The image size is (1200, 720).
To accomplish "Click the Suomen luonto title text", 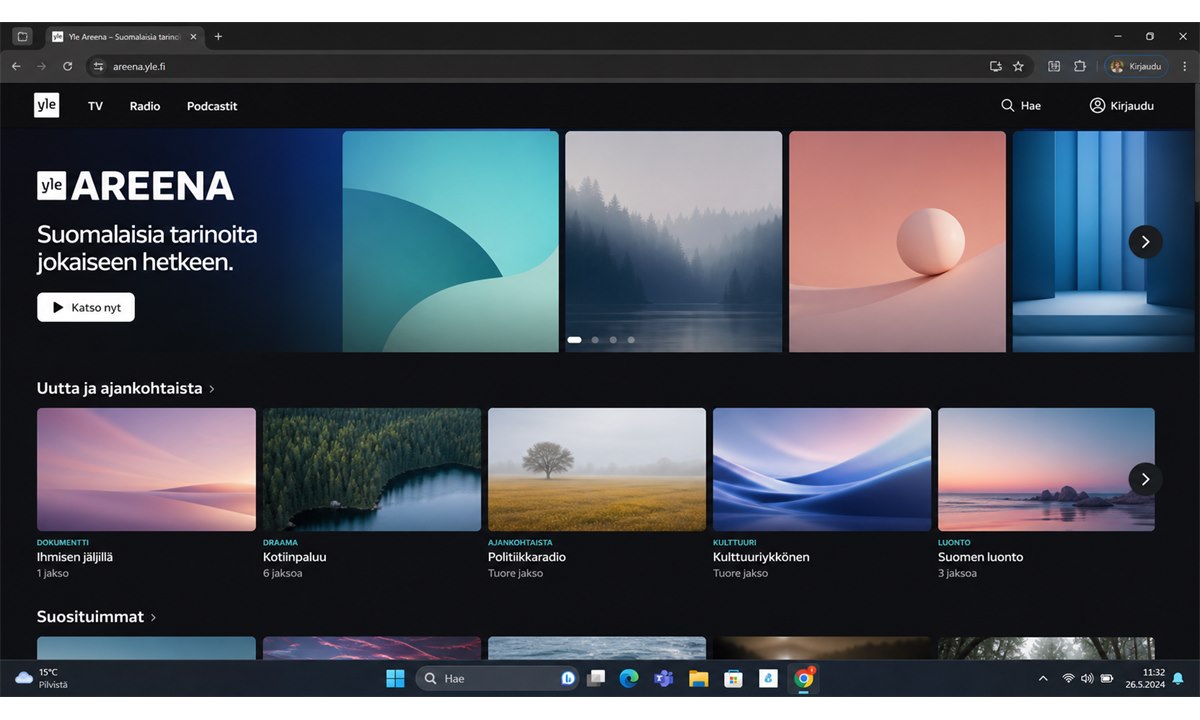I will pos(981,557).
